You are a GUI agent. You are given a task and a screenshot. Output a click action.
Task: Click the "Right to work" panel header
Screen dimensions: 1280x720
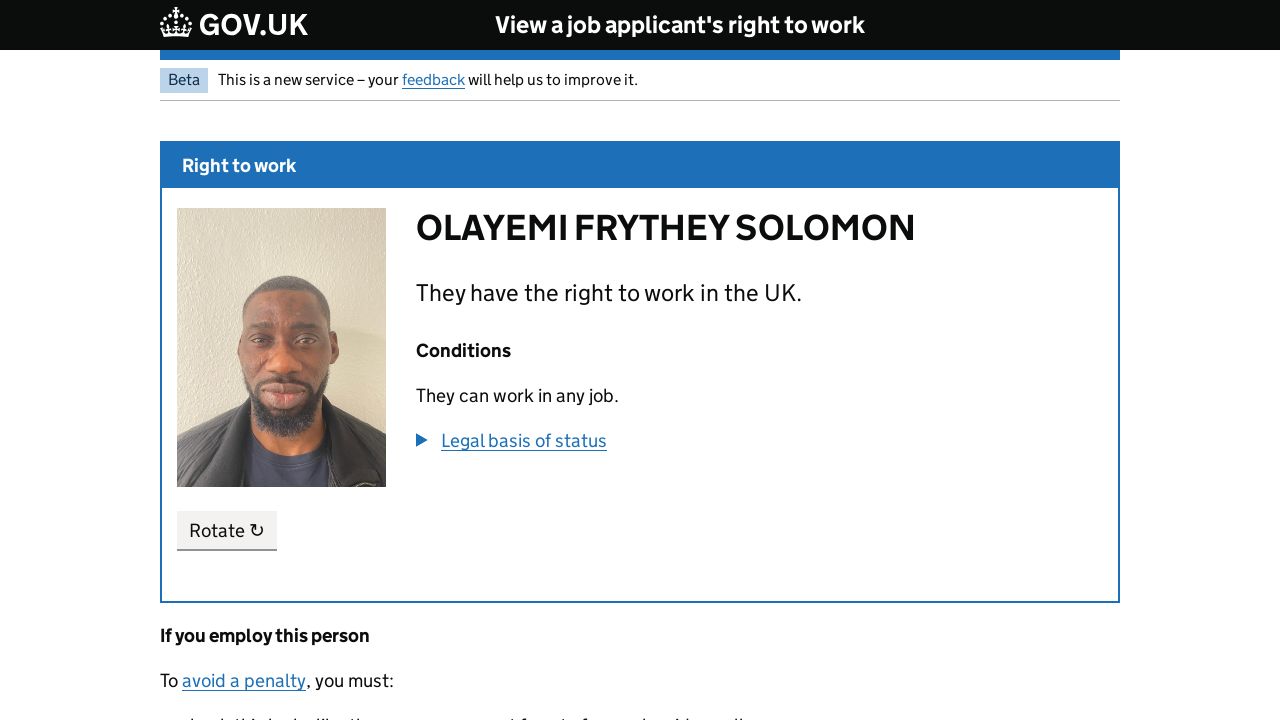coord(239,166)
